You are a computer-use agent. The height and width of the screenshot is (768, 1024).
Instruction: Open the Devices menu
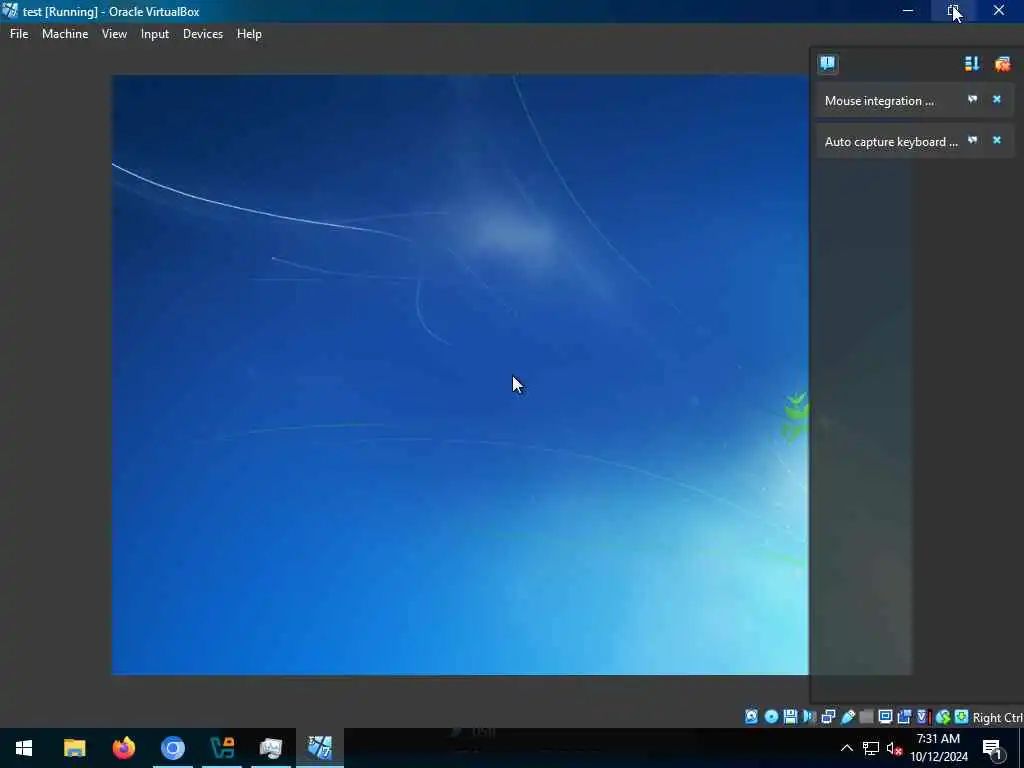202,34
